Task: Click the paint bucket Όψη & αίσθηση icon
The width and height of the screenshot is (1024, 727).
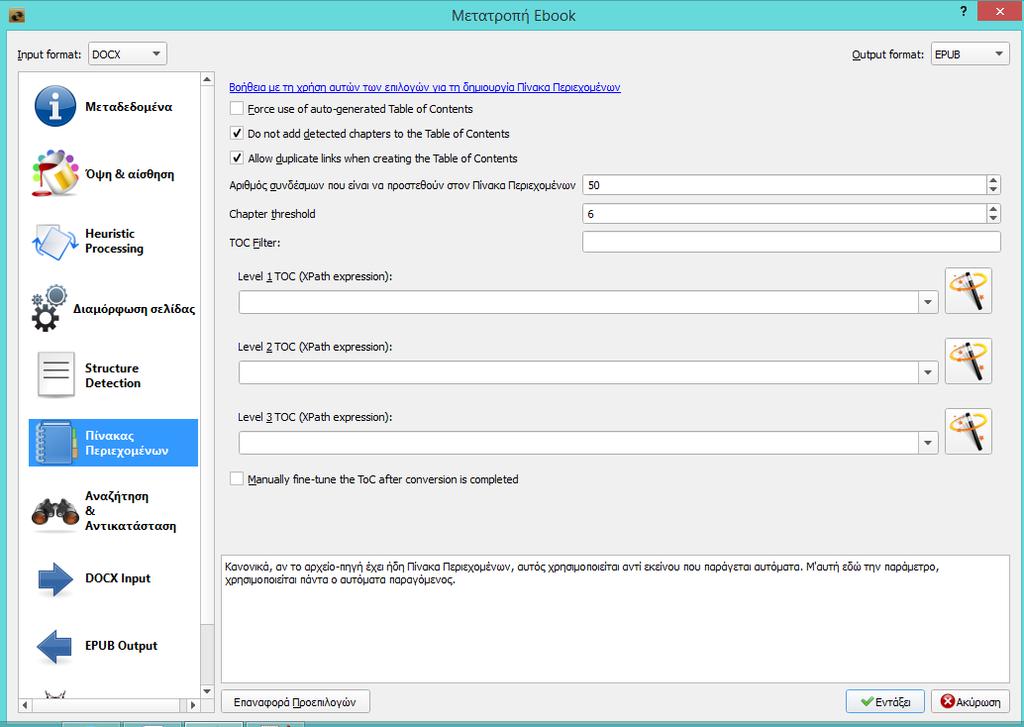Action: (55, 174)
